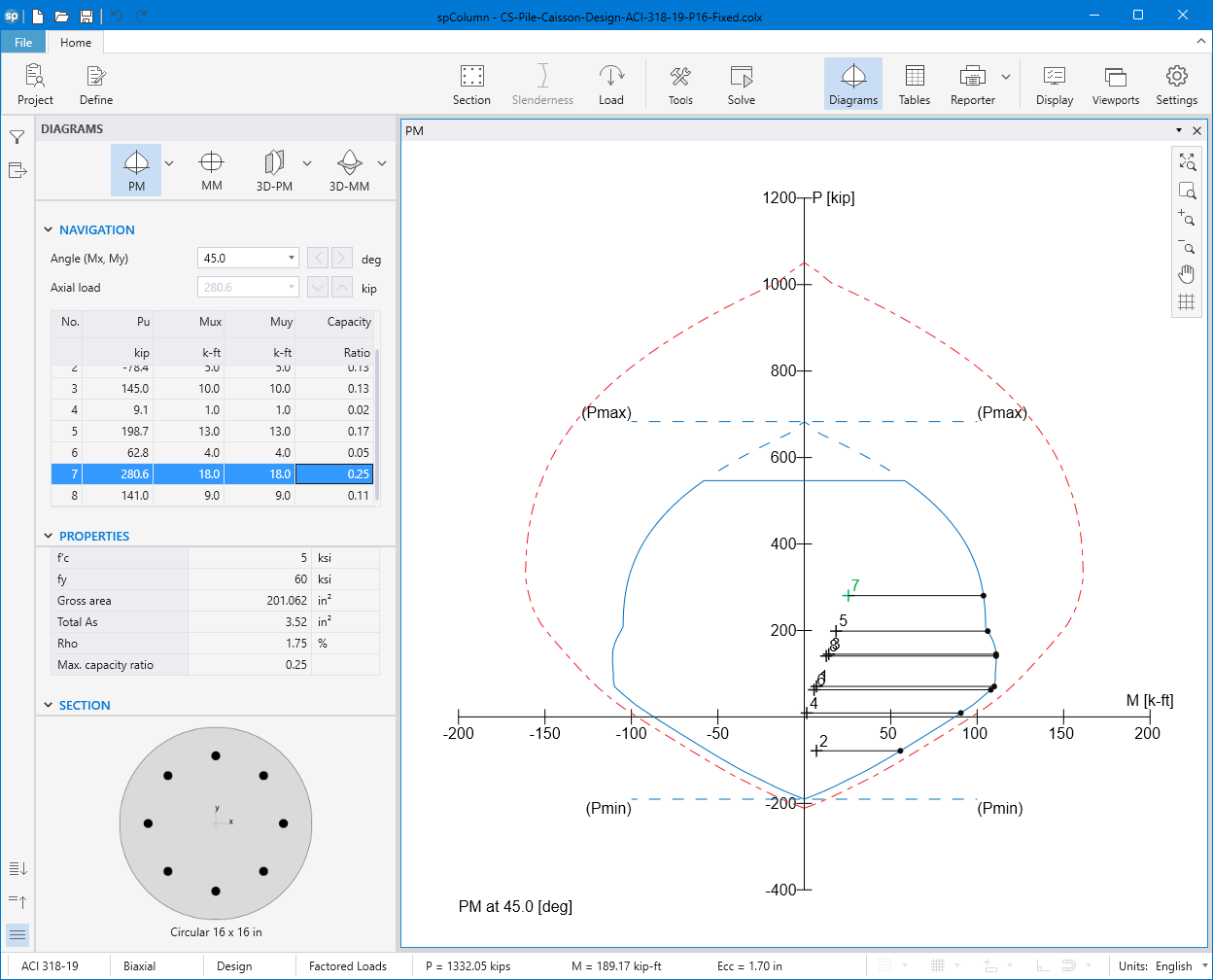Click the Mux column header
Image resolution: width=1213 pixels, height=980 pixels.
(189, 337)
